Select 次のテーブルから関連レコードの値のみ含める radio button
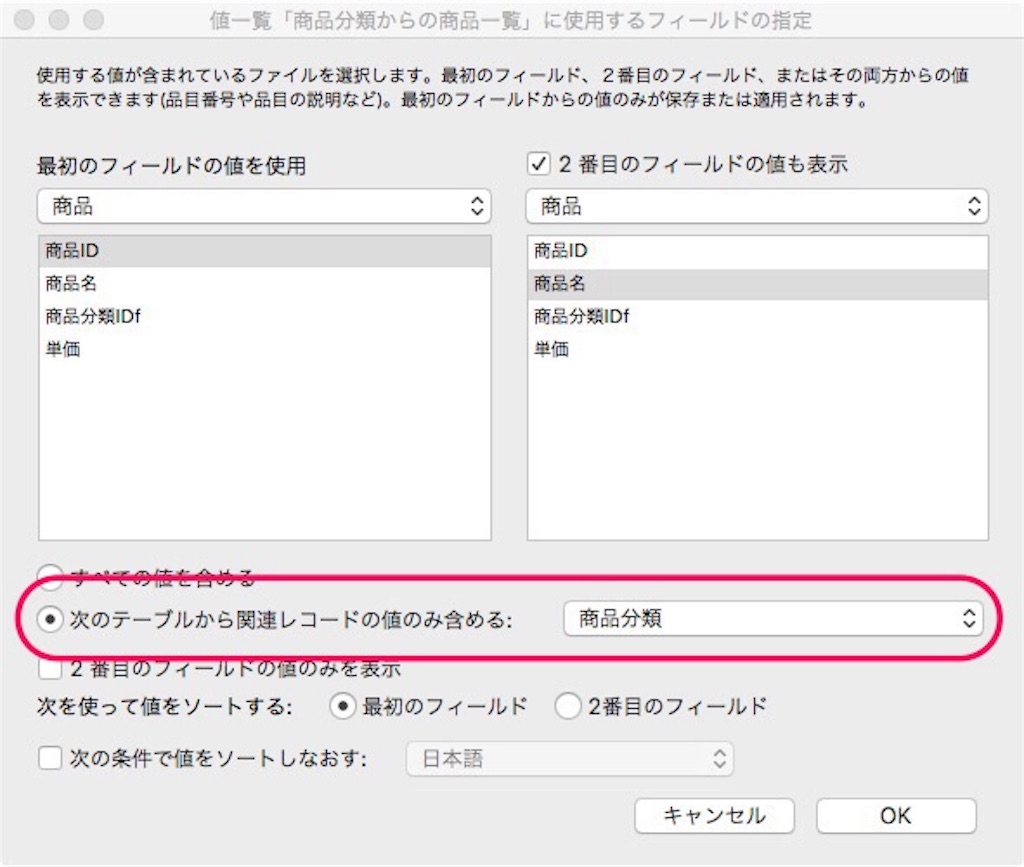 click(50, 619)
